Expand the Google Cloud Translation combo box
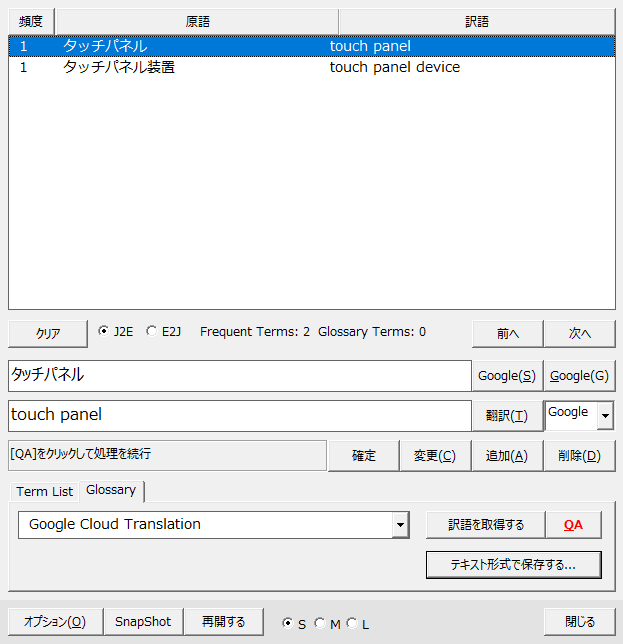This screenshot has width=623, height=644. pos(400,524)
